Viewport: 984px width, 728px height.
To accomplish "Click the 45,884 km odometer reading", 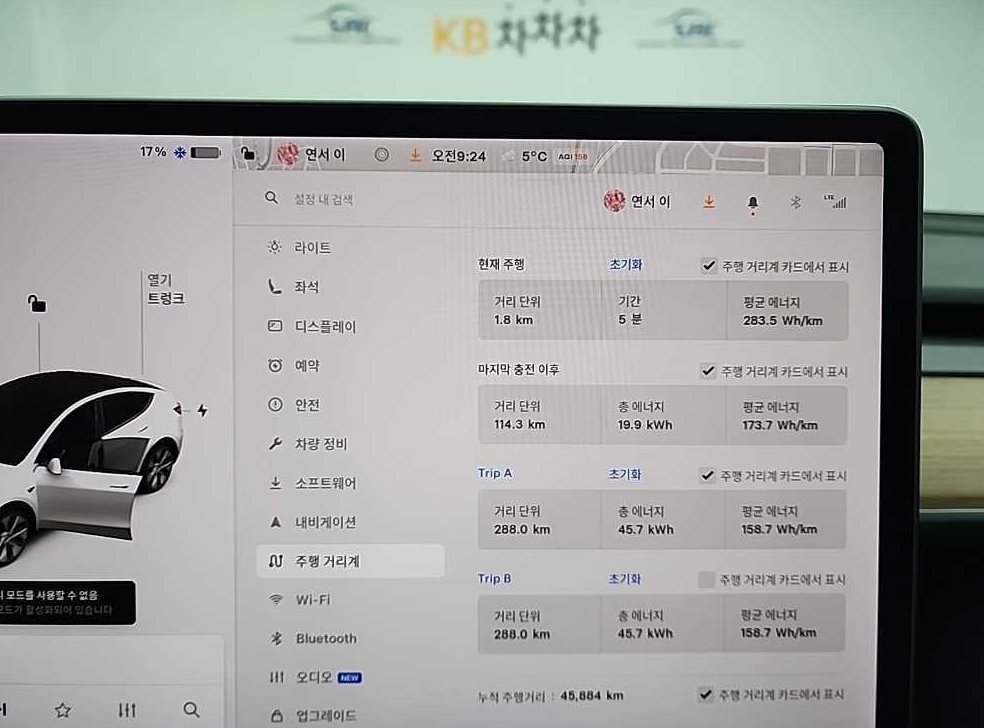I will click(591, 695).
